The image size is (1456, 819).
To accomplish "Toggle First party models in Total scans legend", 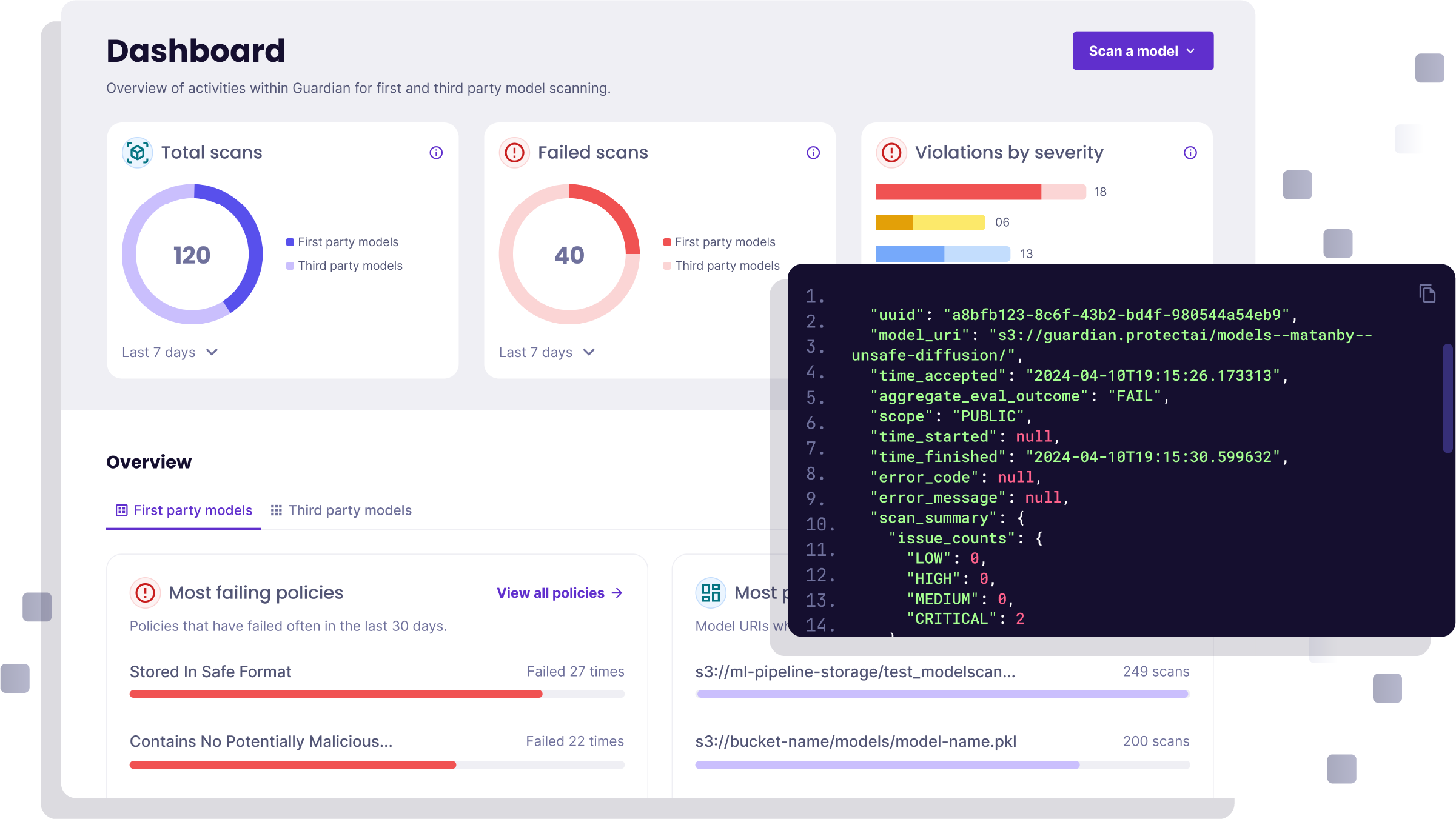I will 343,241.
